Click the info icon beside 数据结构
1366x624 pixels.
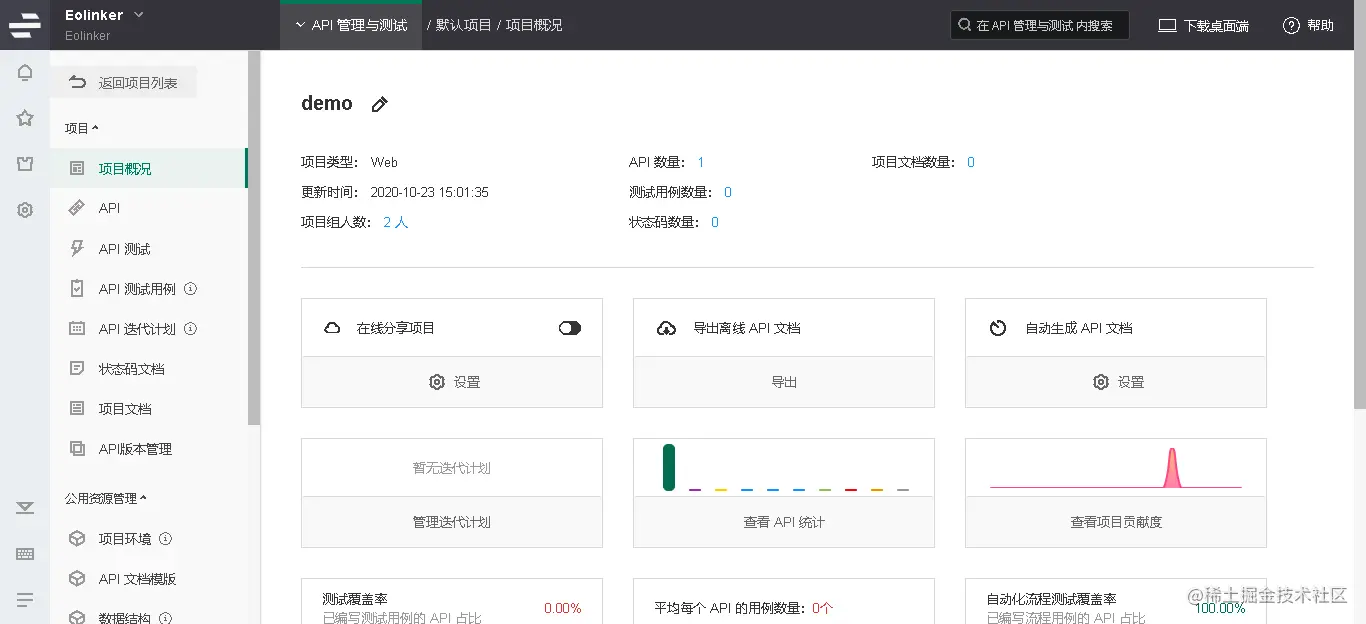[x=166, y=619]
